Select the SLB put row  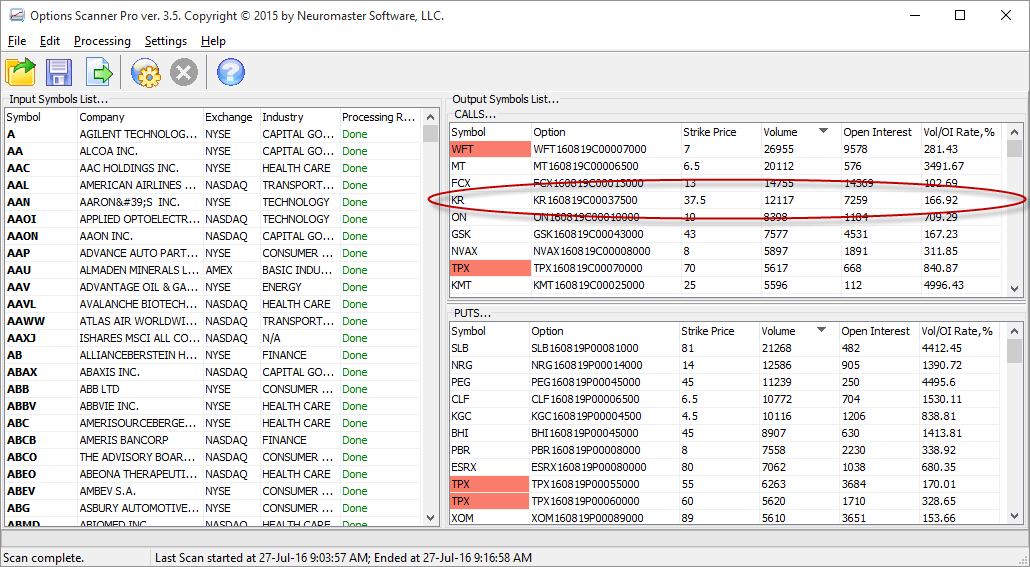[x=727, y=348]
